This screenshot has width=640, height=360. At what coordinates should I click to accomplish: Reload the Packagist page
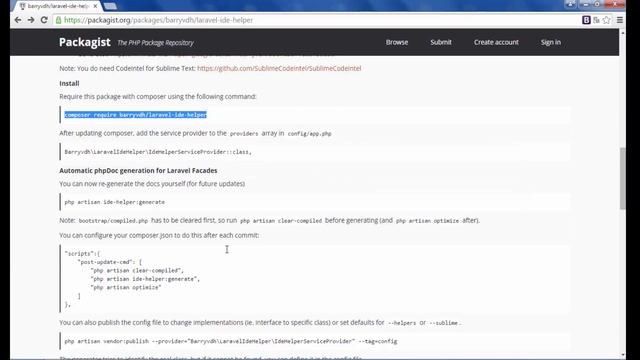tap(44, 20)
